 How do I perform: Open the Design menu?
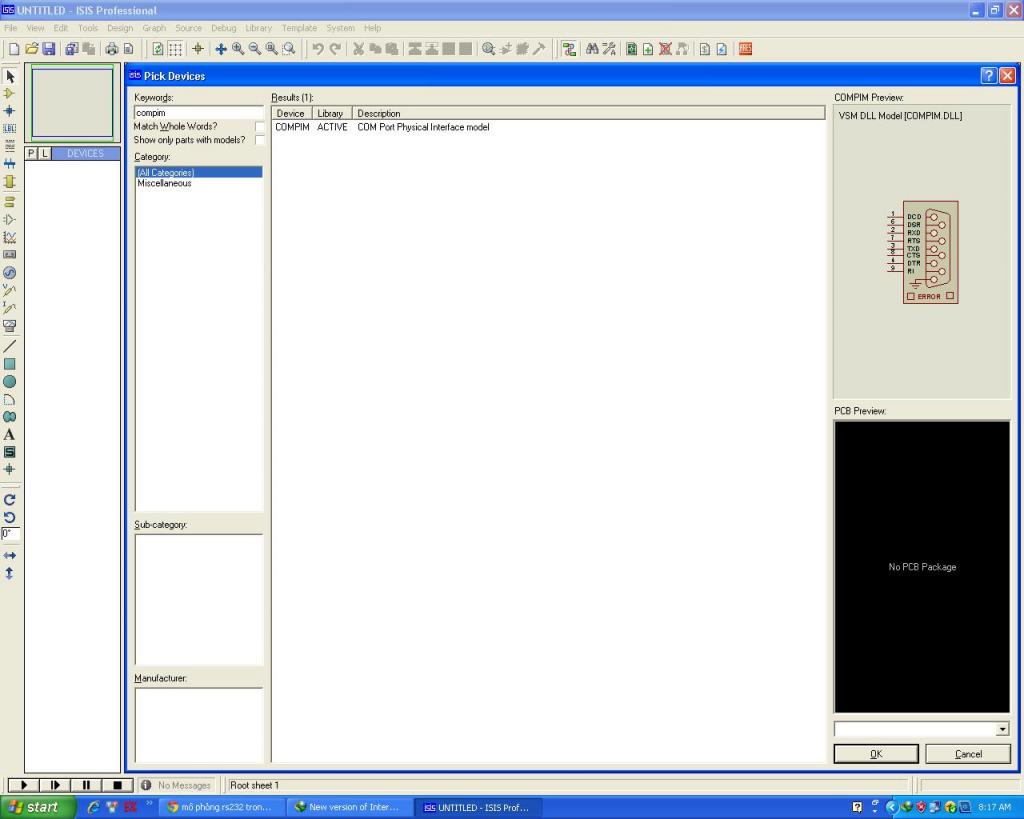(120, 28)
